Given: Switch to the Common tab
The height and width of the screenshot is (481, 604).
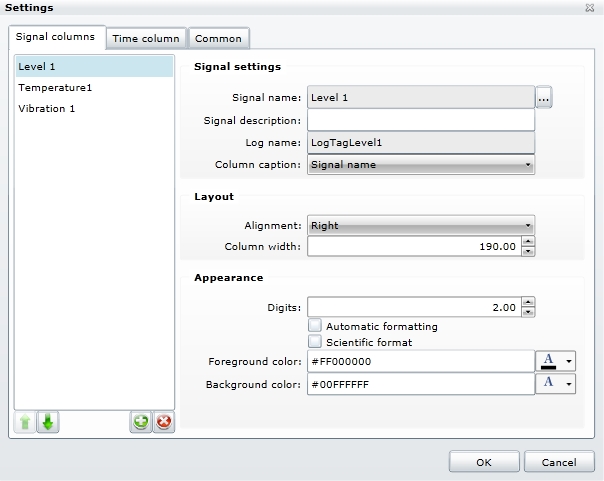Looking at the screenshot, I should click(218, 38).
